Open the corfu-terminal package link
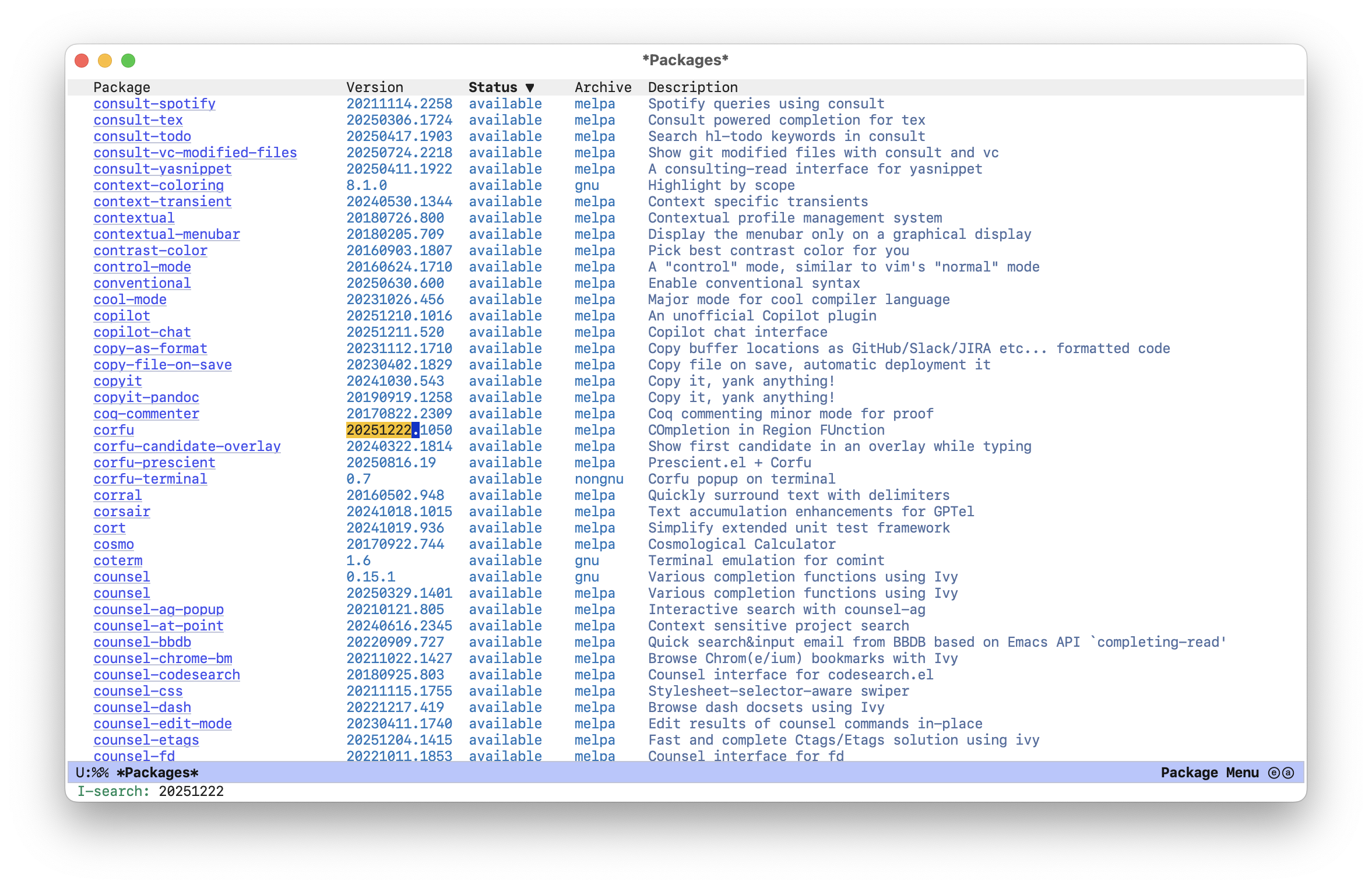 tap(150, 479)
